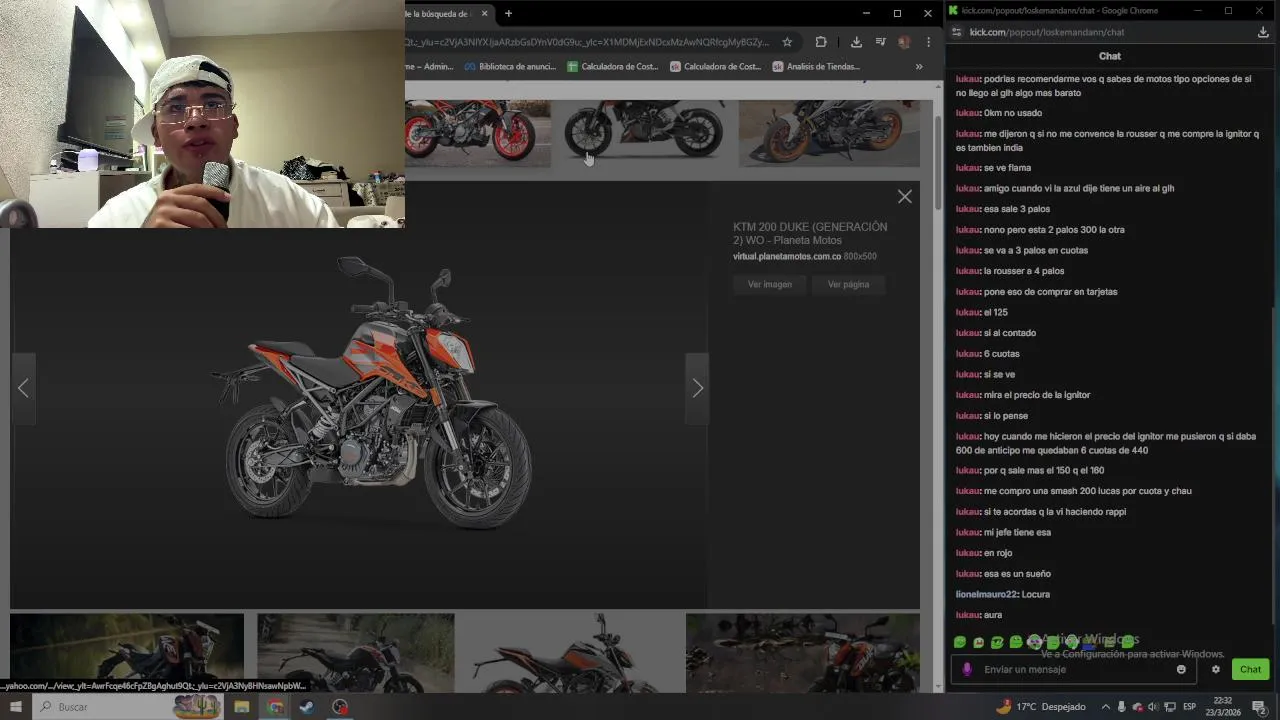The height and width of the screenshot is (720, 1280).
Task: Go to the previous image with left arrow
Action: coord(23,388)
